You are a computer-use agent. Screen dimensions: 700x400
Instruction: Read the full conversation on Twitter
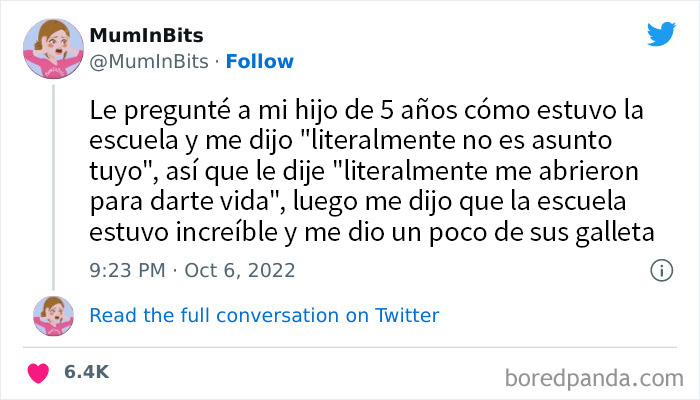264,315
